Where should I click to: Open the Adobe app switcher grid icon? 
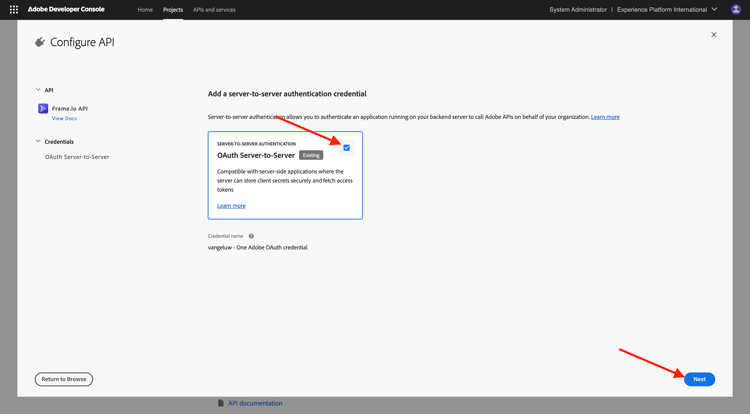click(x=14, y=10)
